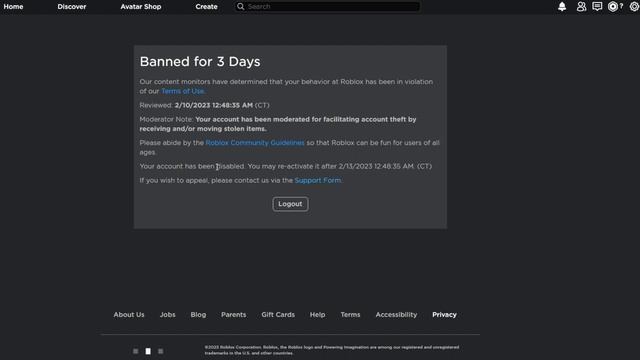
Task: Open Jobs footer link
Action: point(168,315)
